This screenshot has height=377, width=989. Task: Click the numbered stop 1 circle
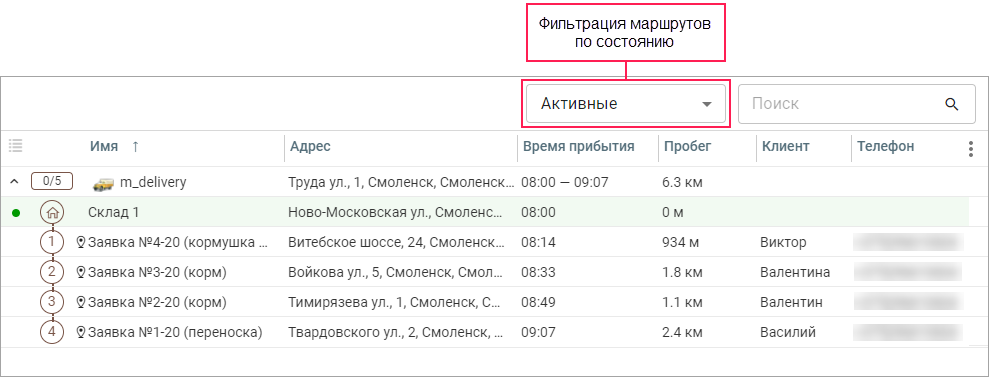[52, 242]
